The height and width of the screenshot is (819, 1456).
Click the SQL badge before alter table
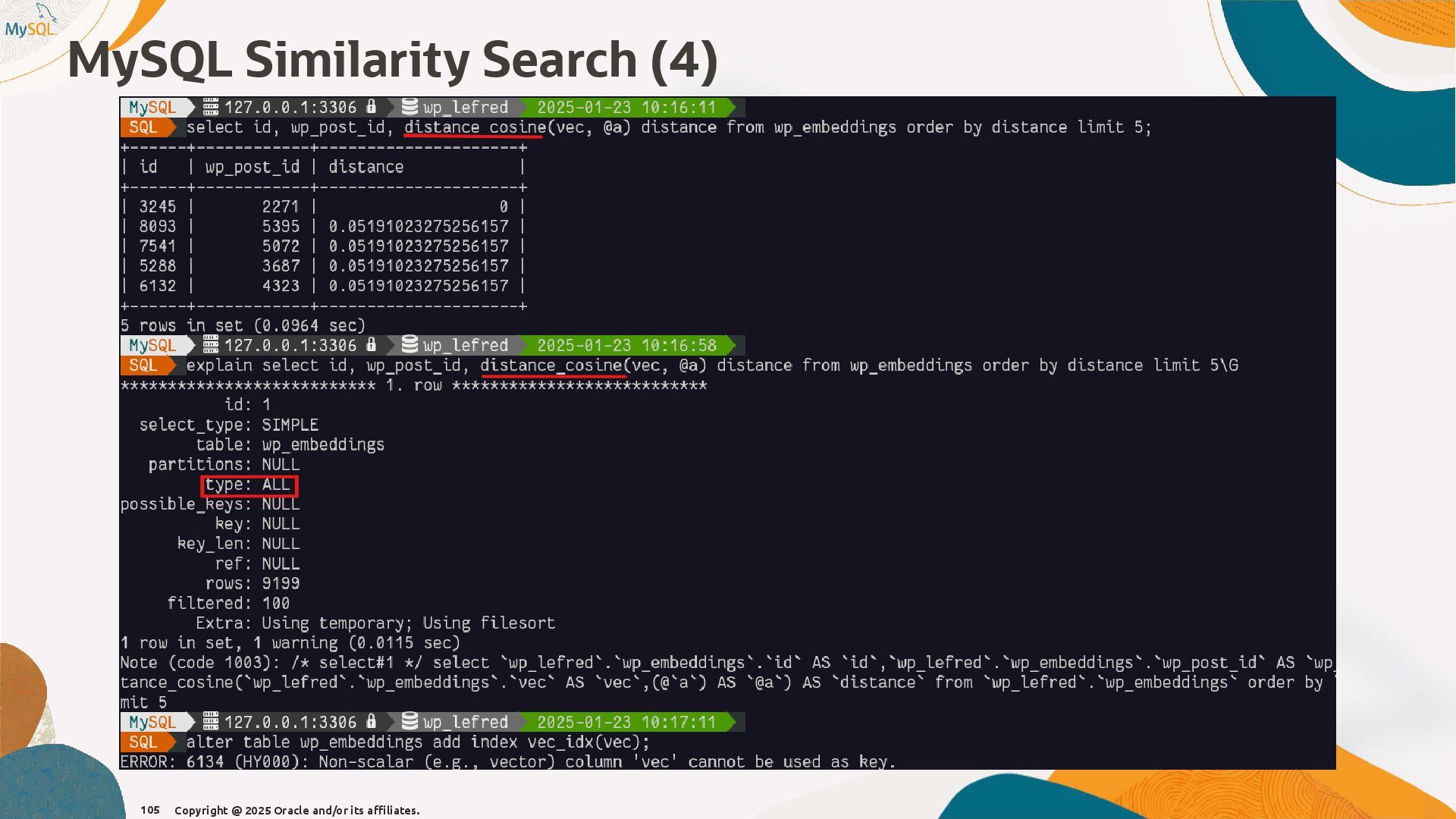point(143,742)
